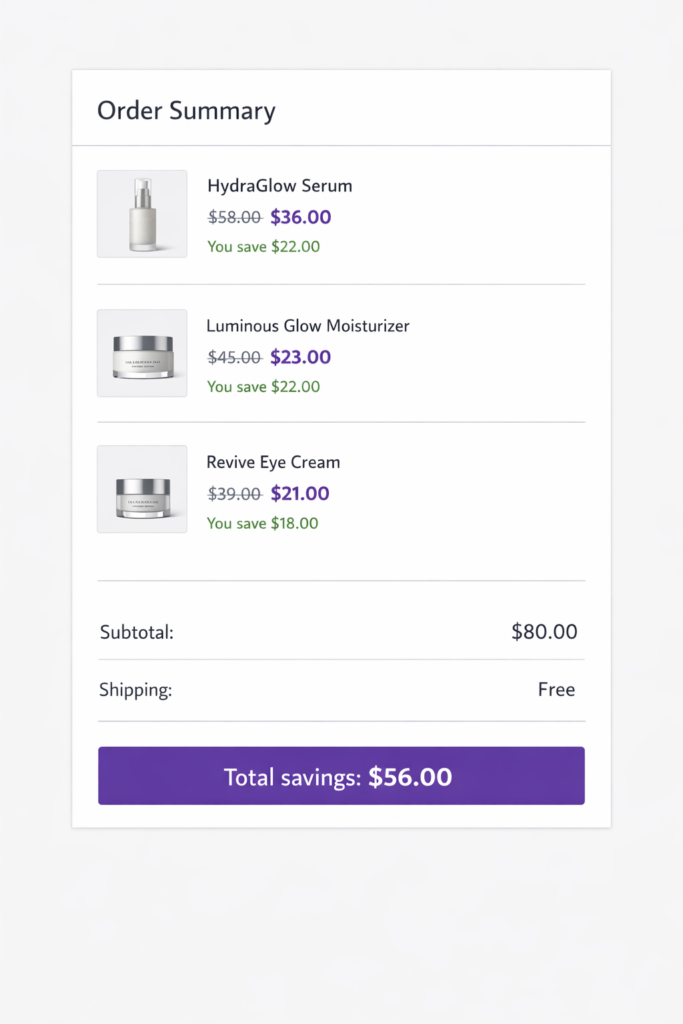Open the Revive Eye Cream product link
The image size is (683, 1024).
point(272,462)
